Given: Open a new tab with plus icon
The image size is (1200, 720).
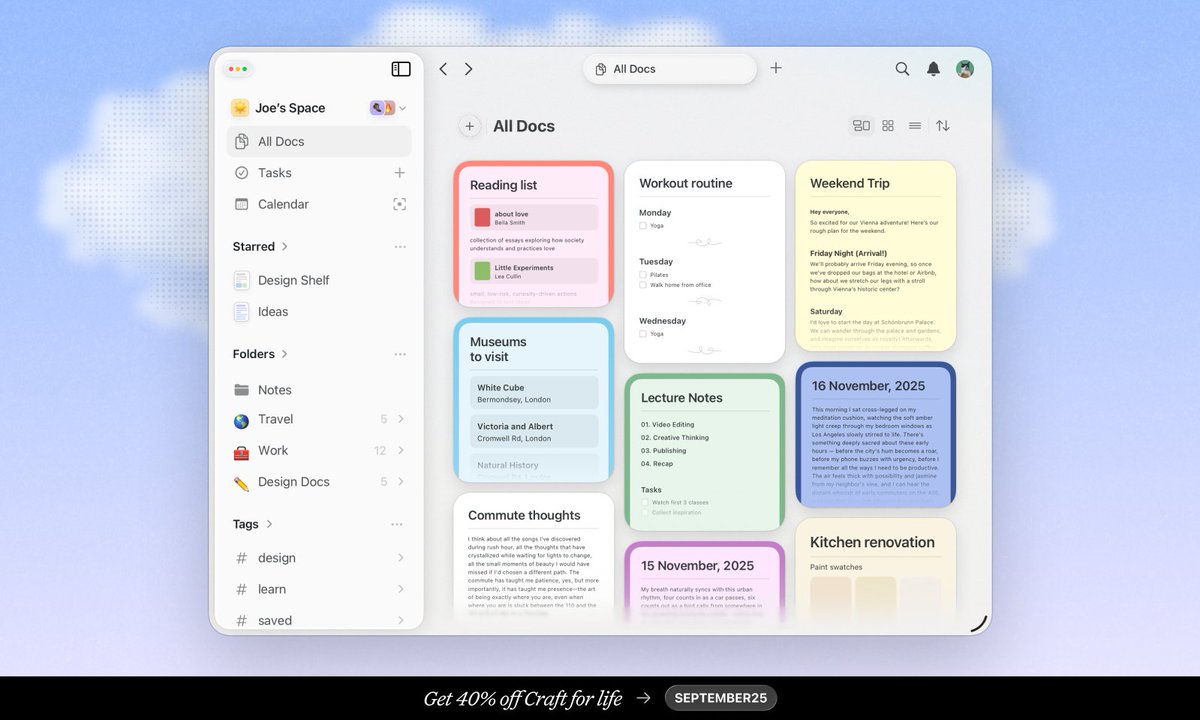Looking at the screenshot, I should (x=776, y=68).
